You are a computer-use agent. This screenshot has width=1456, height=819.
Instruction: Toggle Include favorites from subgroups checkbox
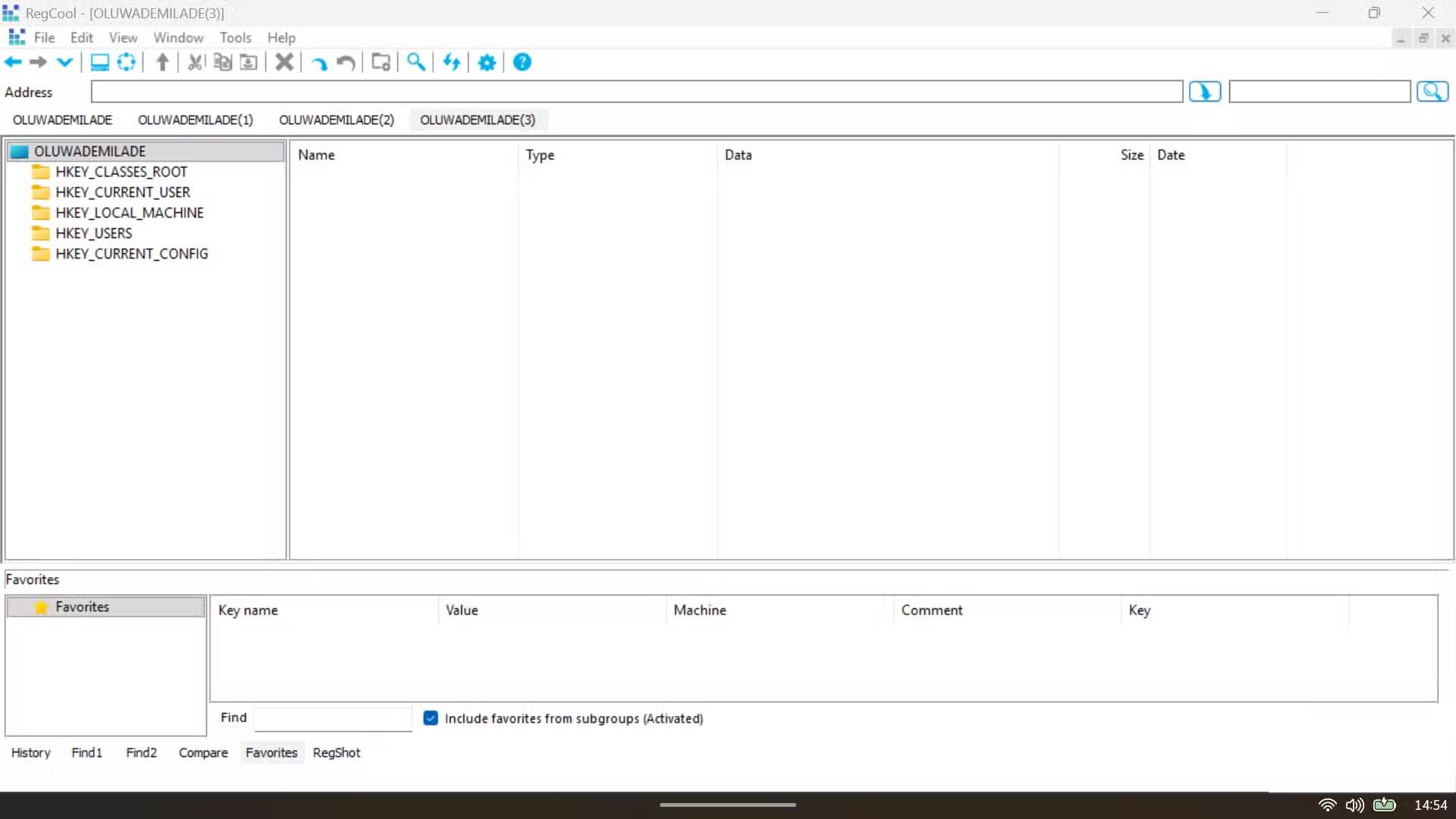coord(431,718)
